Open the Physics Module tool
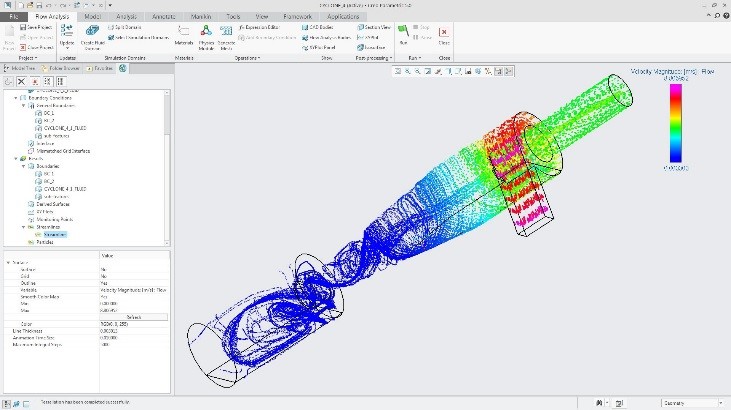This screenshot has width=731, height=410. pos(206,31)
